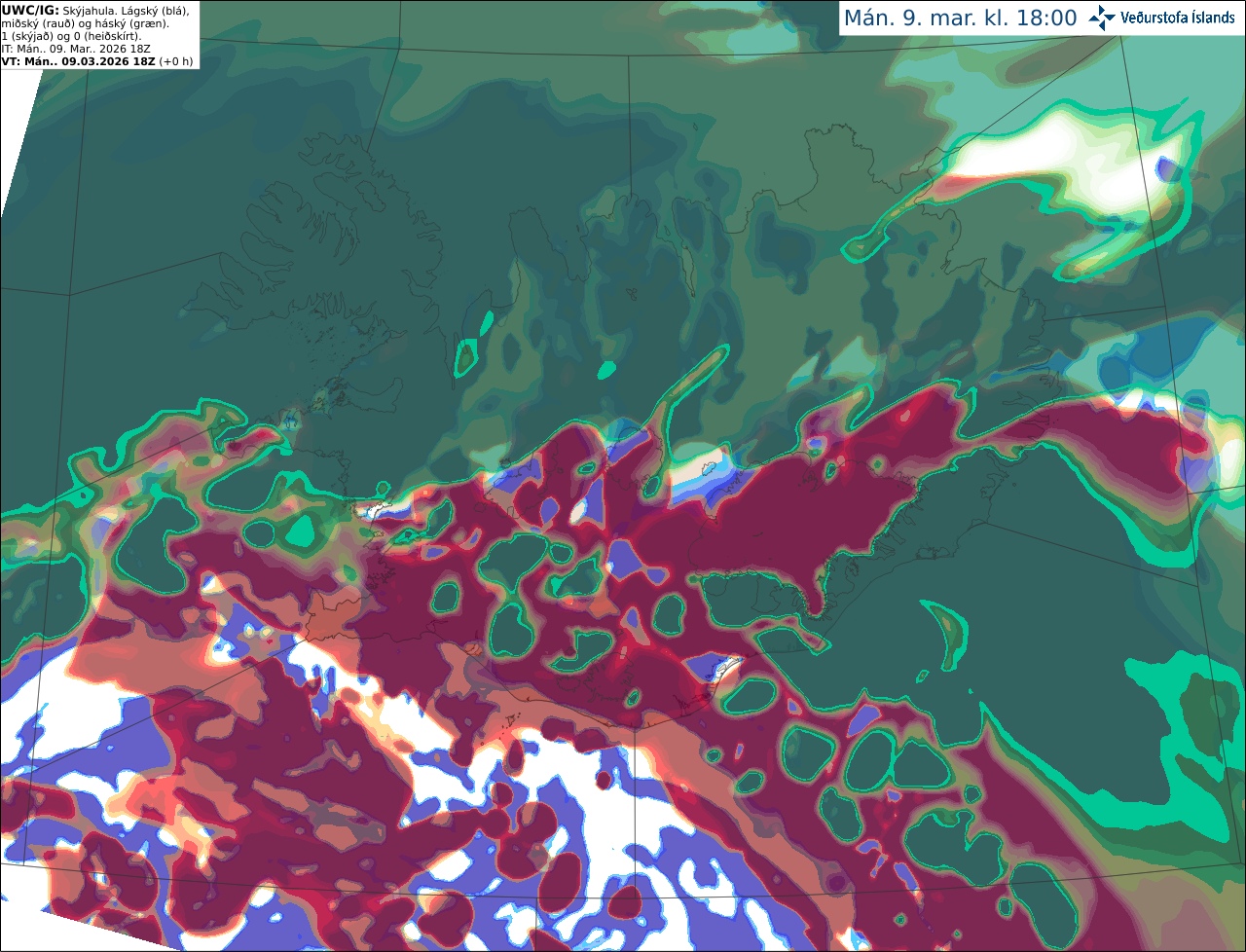Screen dimensions: 1246x952
Task: Click the 'Veðurstofa Íslands' name text
Action: point(1178,18)
